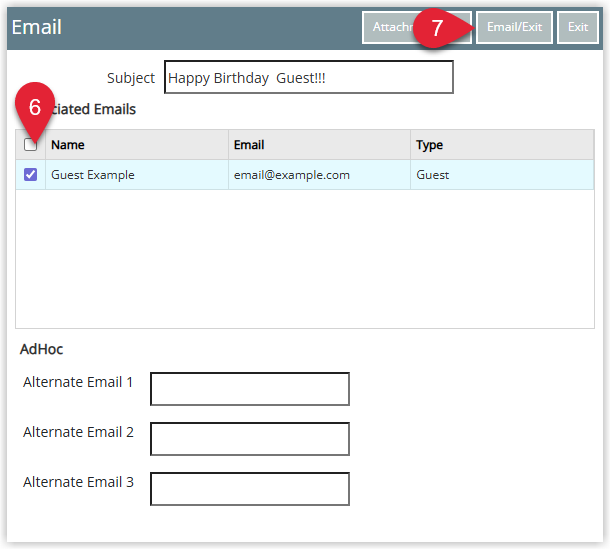
Task: Uncheck the Guest Example row checkbox
Action: pyautogui.click(x=30, y=175)
